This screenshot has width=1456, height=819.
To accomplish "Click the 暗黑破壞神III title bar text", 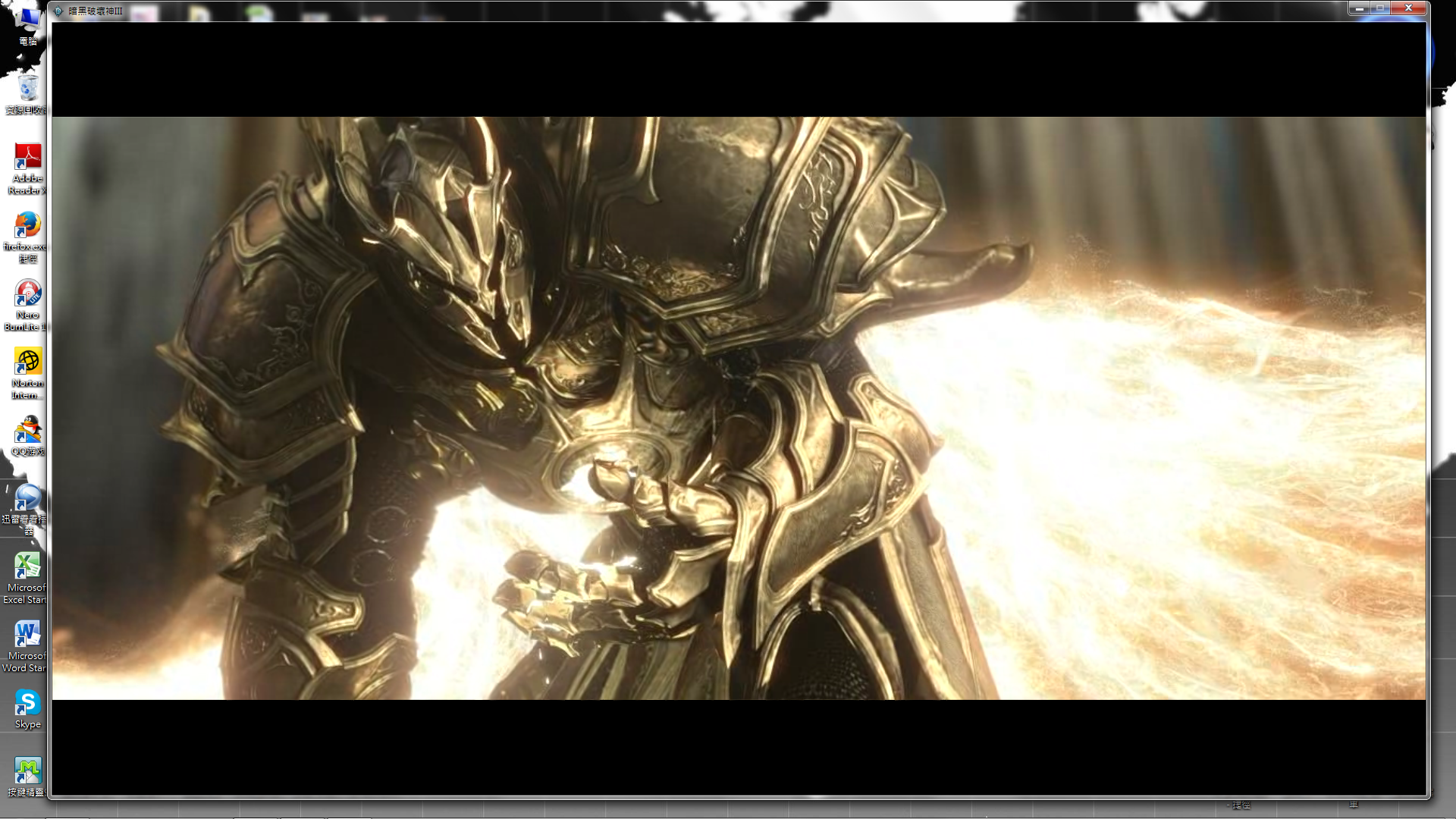I will tap(96, 11).
